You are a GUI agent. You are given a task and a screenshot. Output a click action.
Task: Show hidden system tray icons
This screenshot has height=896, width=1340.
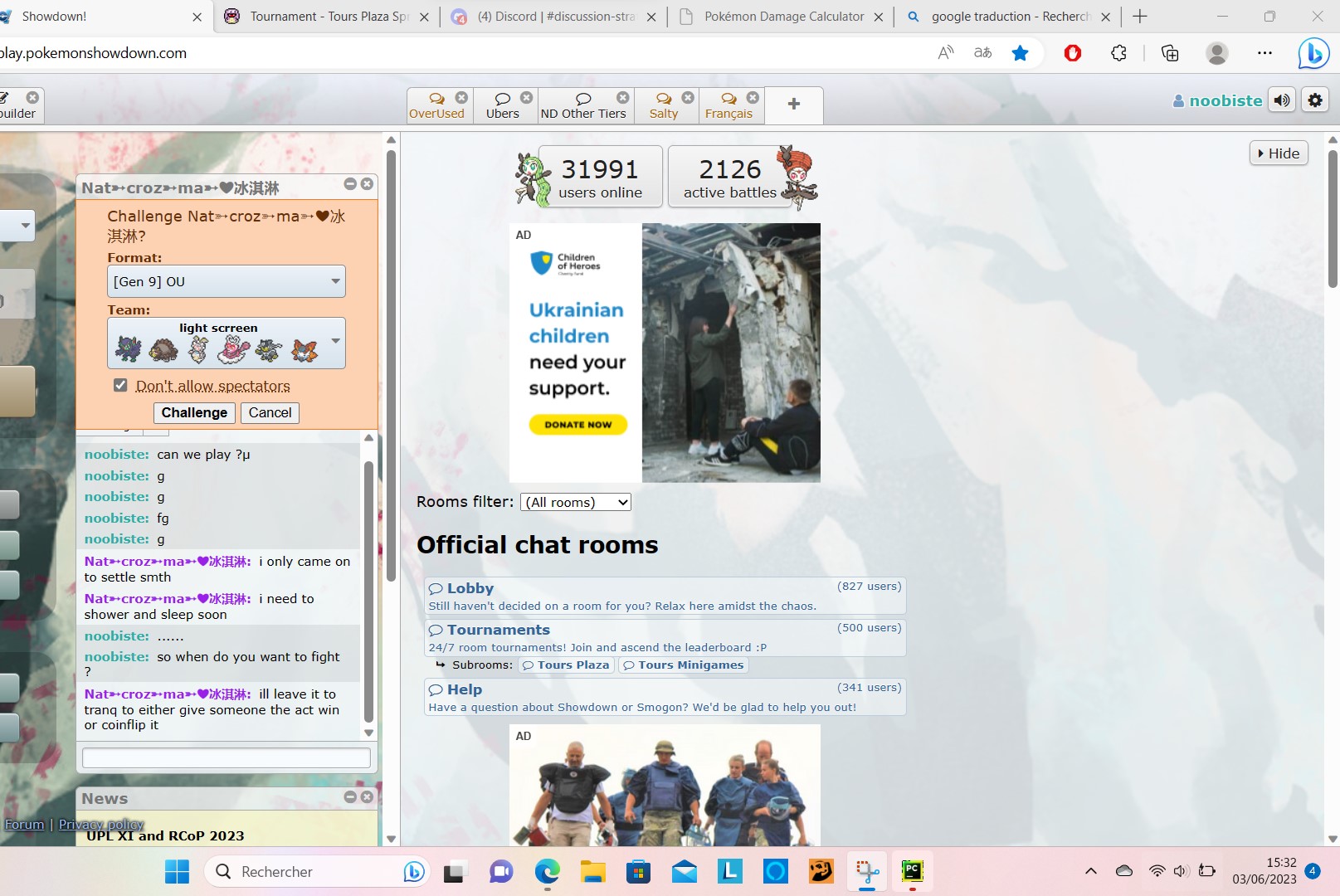point(1091,871)
